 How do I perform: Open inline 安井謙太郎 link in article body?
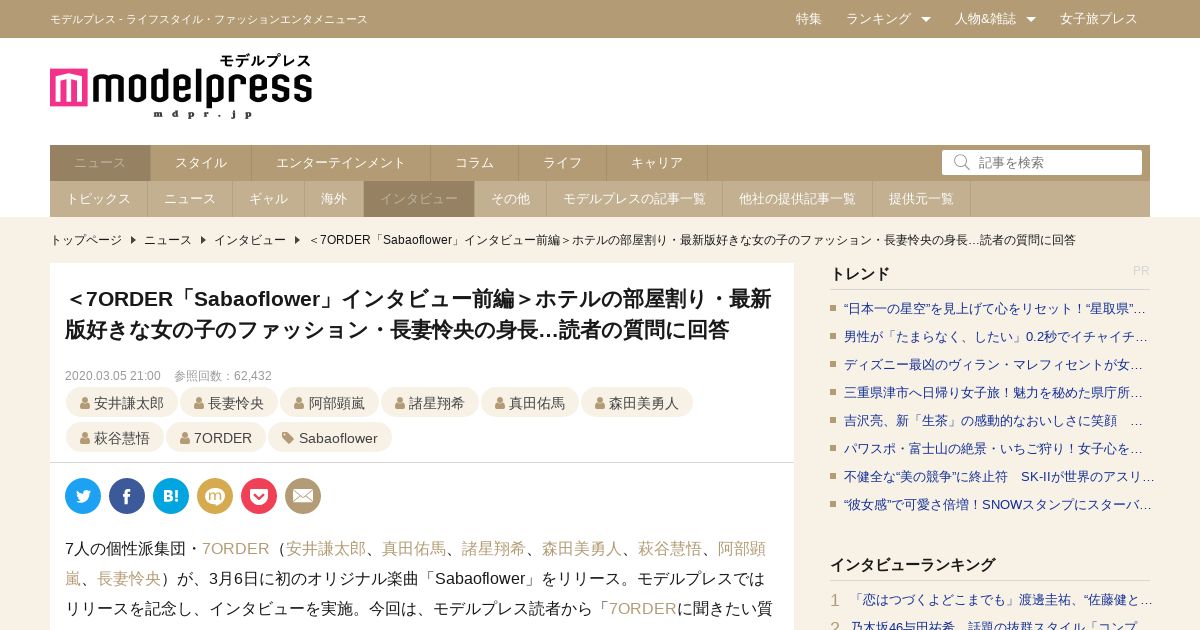(326, 548)
